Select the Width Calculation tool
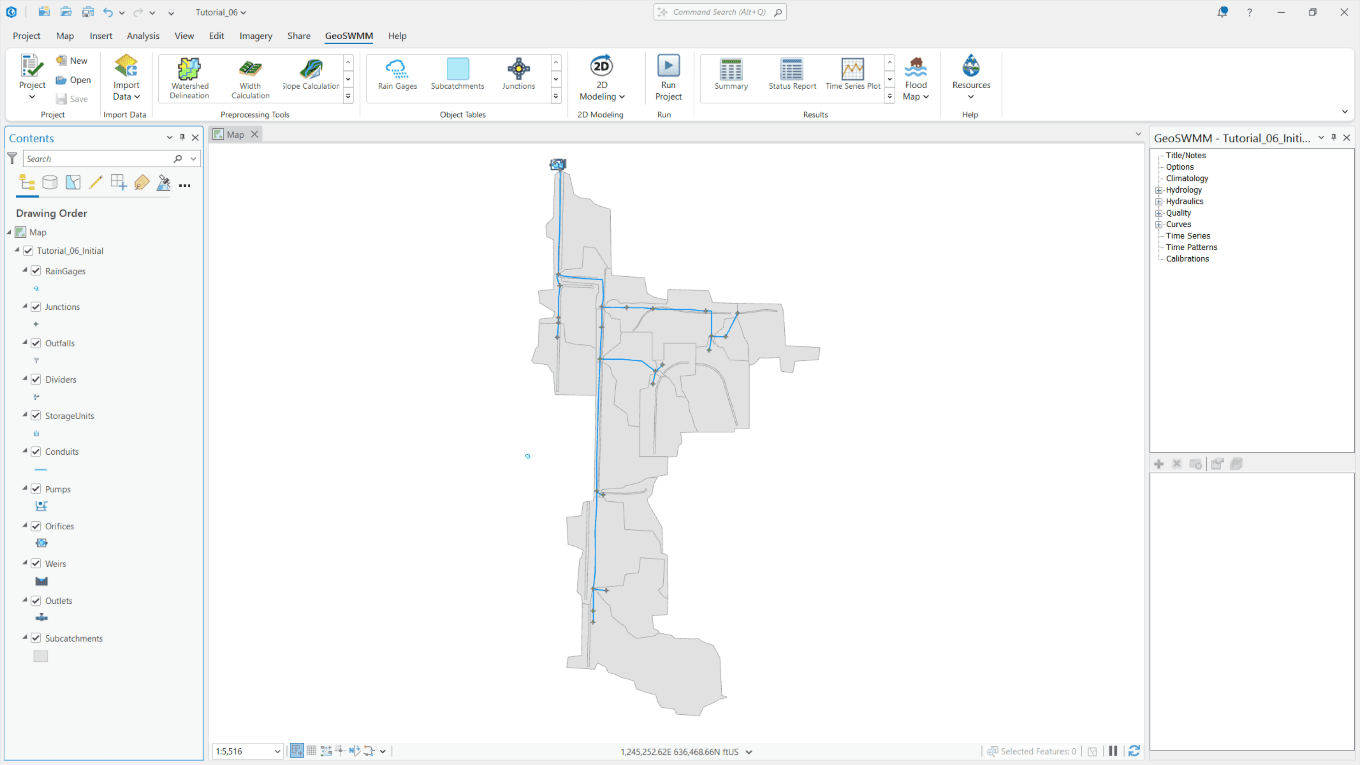 click(249, 76)
